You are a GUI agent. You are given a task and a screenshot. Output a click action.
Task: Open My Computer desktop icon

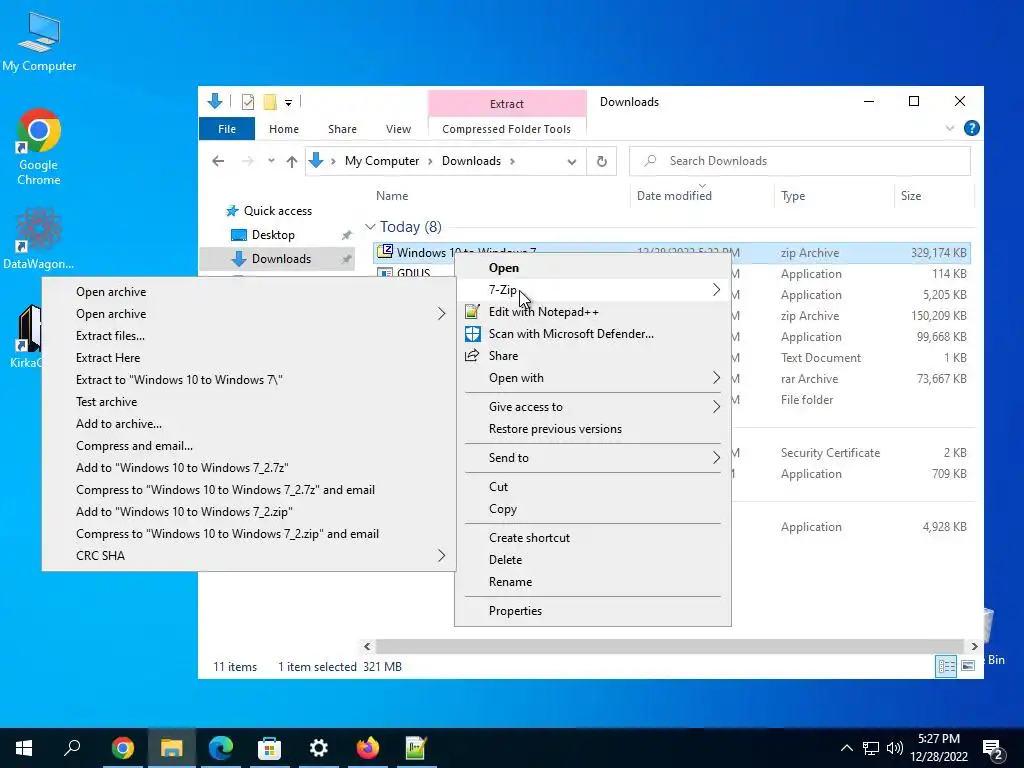click(x=39, y=40)
